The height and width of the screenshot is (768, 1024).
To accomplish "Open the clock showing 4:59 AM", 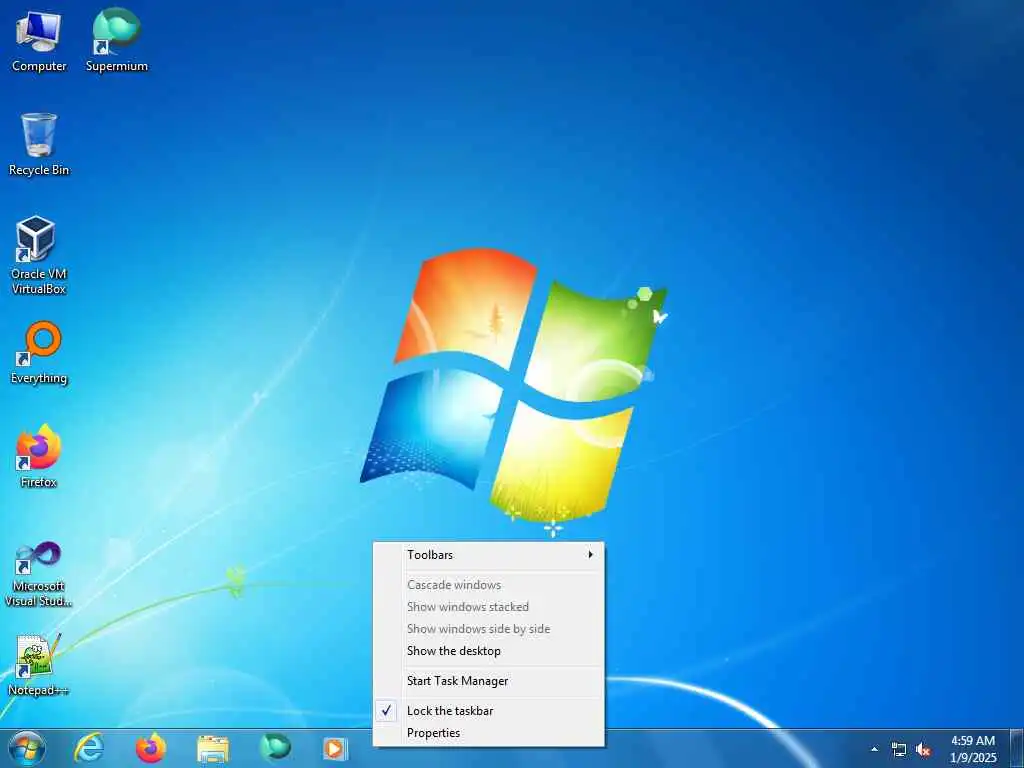I will (973, 749).
